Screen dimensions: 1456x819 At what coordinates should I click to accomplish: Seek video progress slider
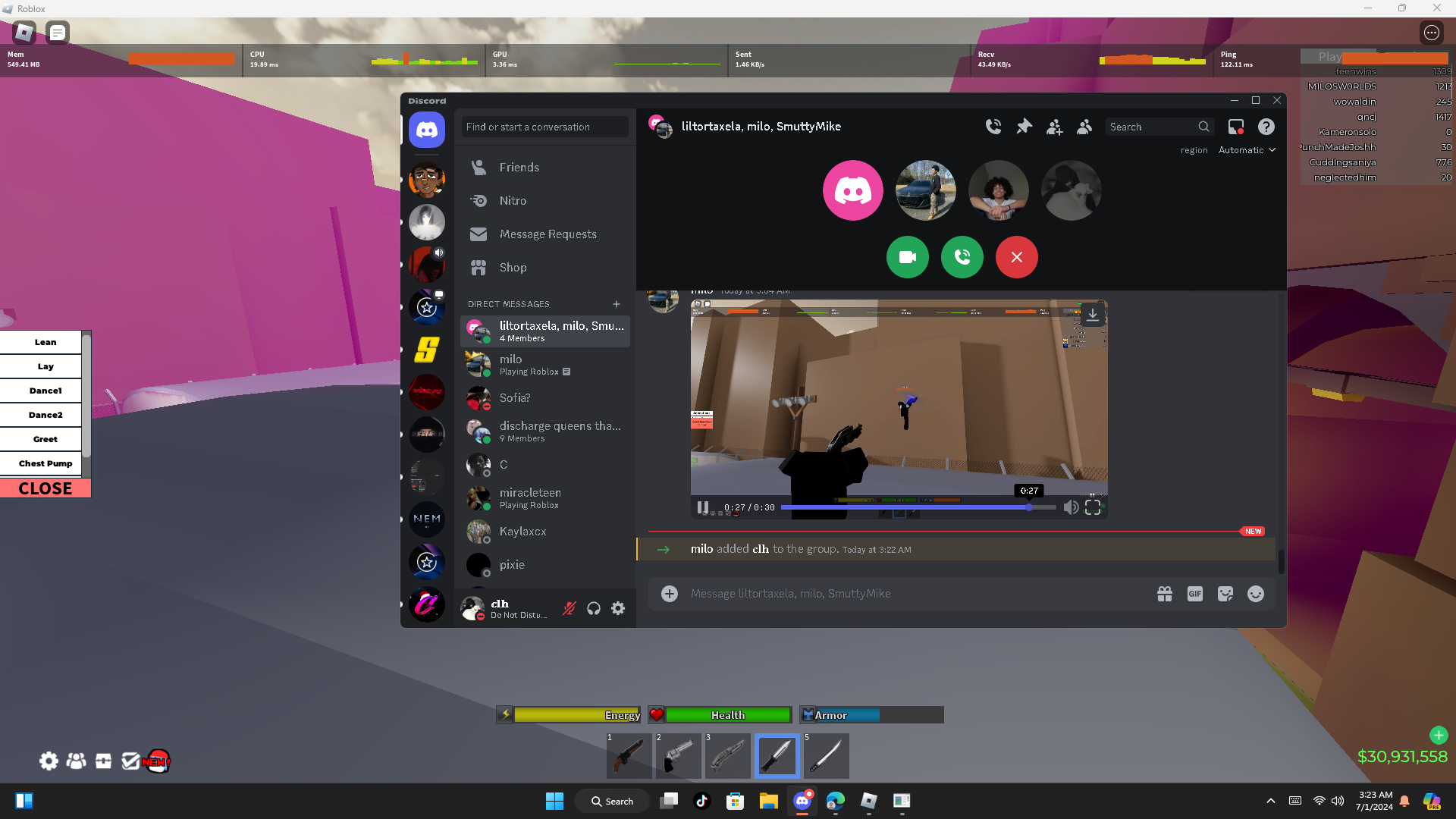[x=918, y=507]
